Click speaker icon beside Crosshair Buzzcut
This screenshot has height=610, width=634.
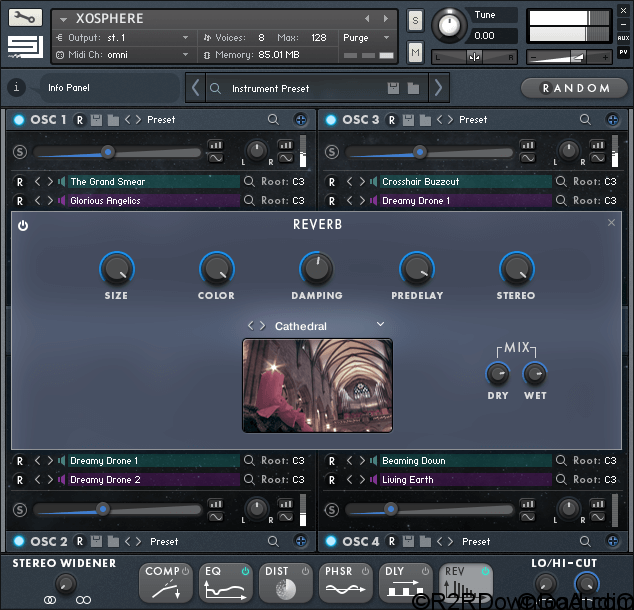pos(373,182)
